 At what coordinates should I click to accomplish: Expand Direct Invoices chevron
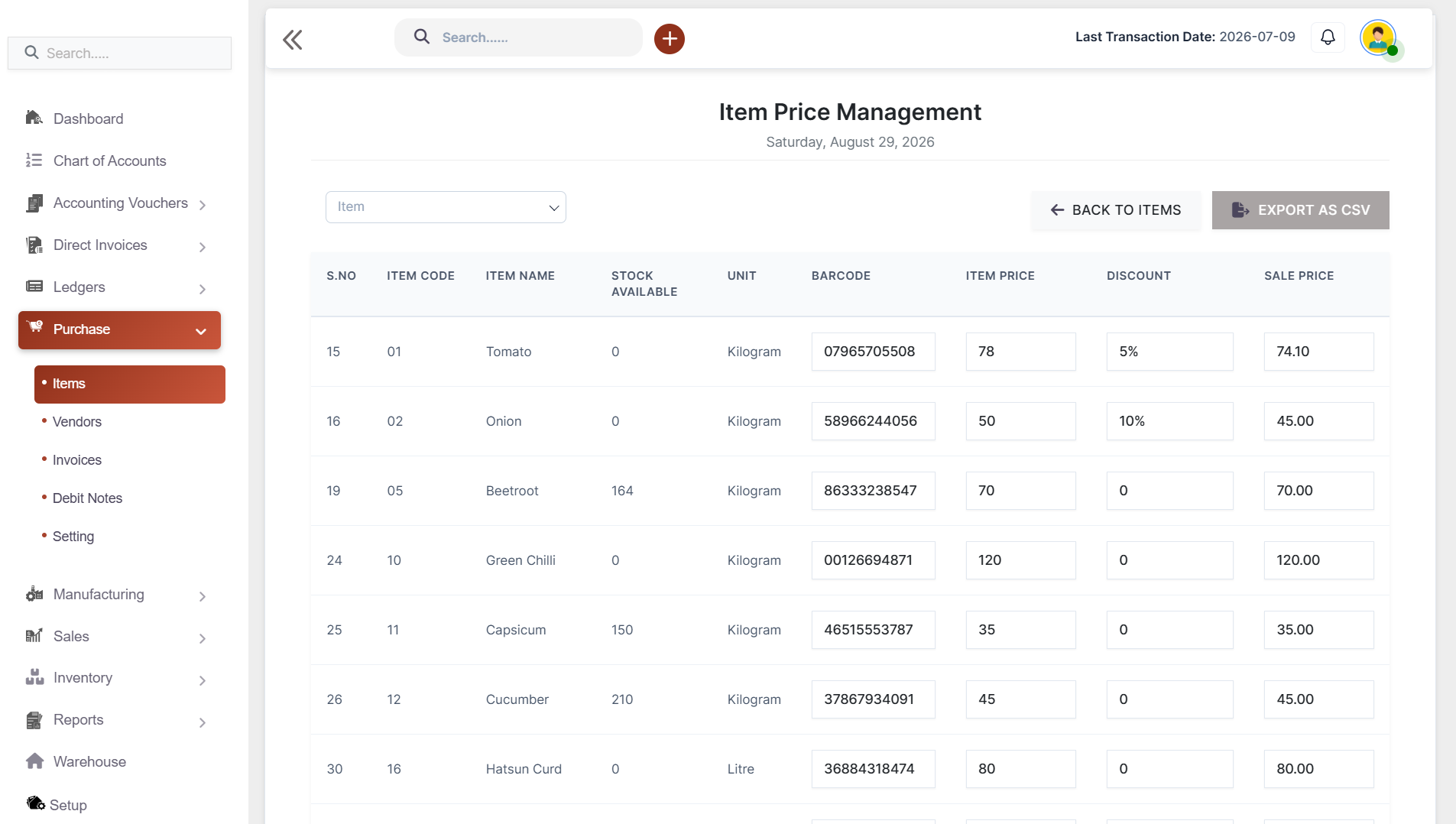pos(203,247)
